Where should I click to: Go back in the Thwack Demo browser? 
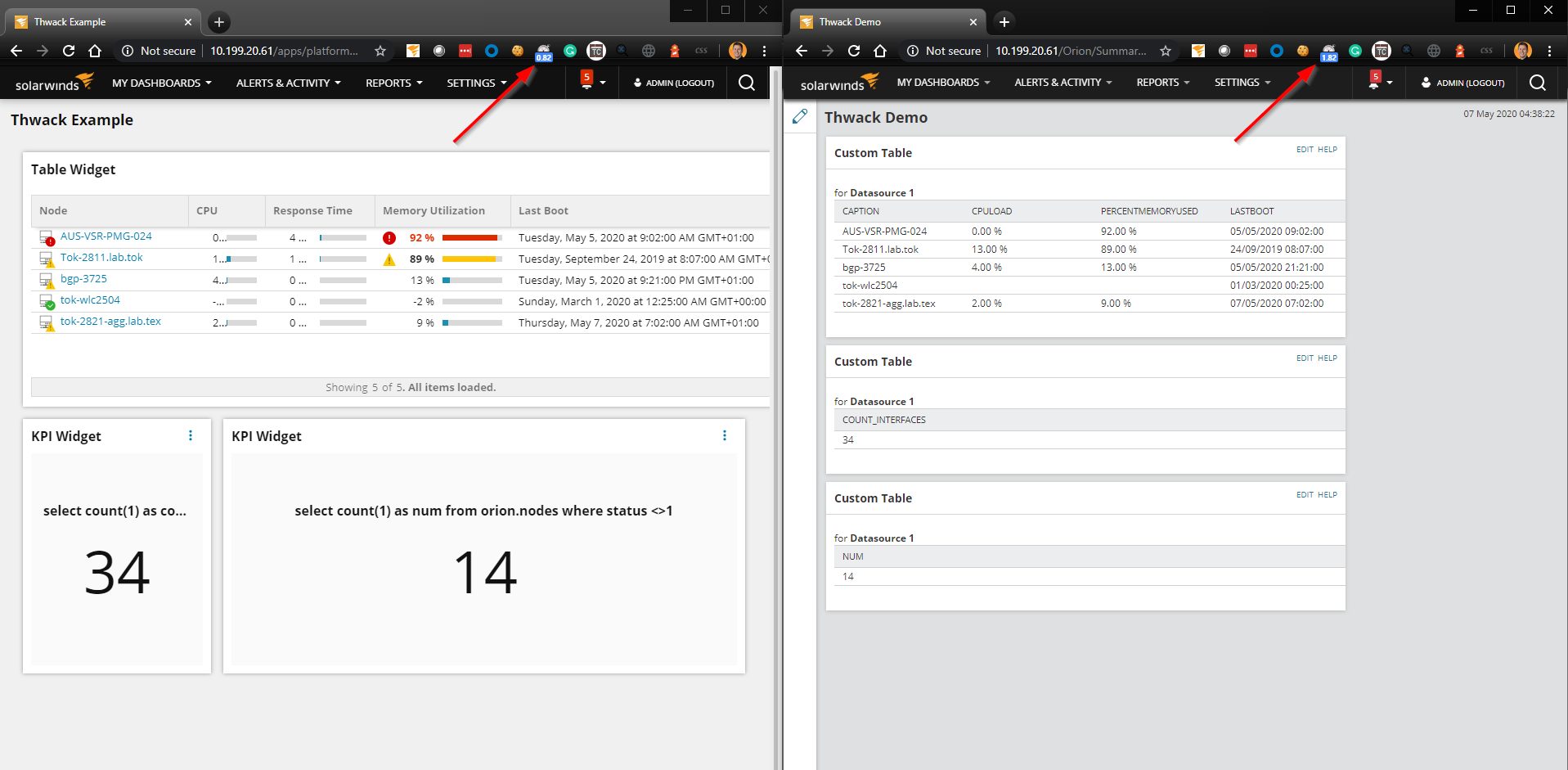[x=802, y=51]
